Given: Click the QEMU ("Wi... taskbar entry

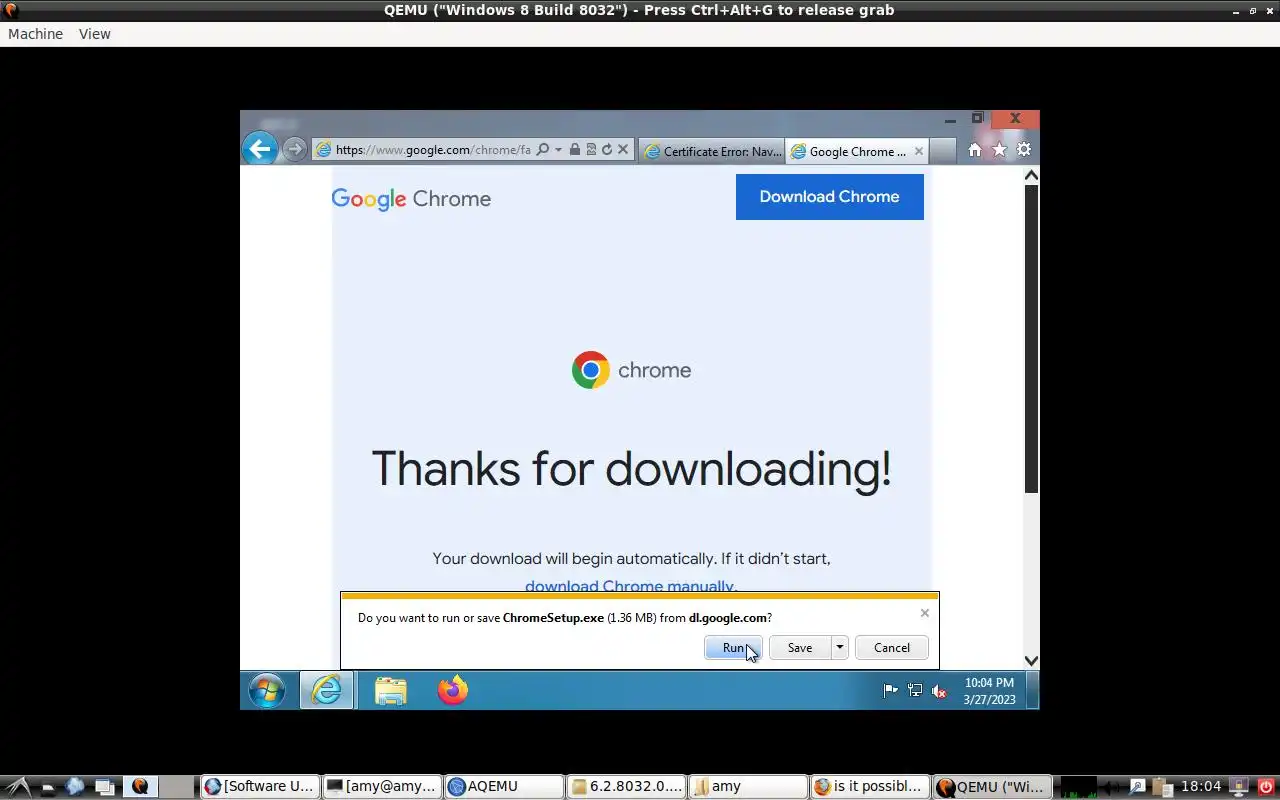Looking at the screenshot, I should click(x=992, y=787).
